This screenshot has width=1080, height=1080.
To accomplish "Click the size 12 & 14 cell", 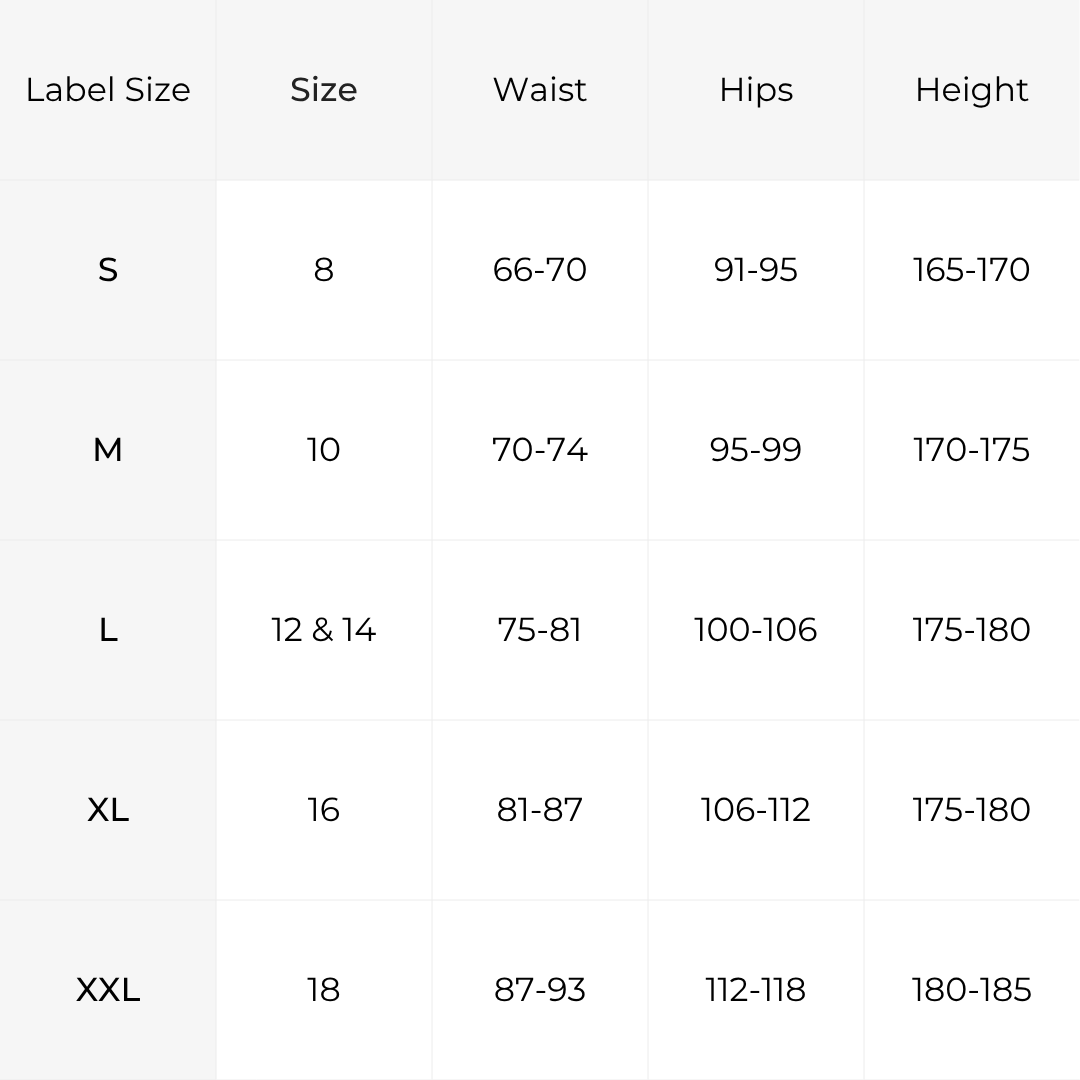I will click(x=324, y=630).
